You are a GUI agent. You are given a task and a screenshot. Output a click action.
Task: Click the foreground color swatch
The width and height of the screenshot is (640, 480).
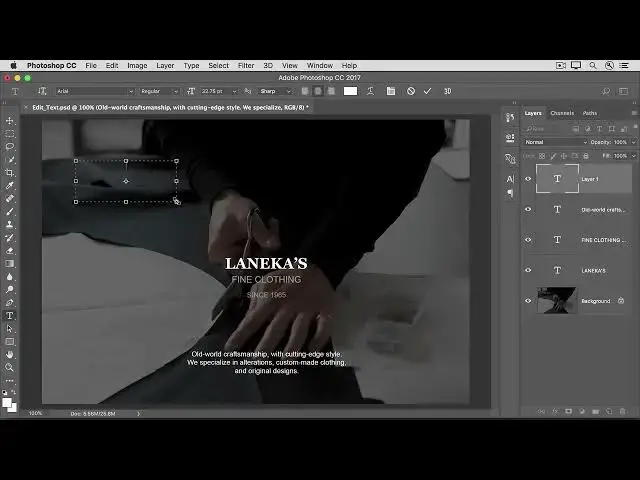tap(6, 403)
